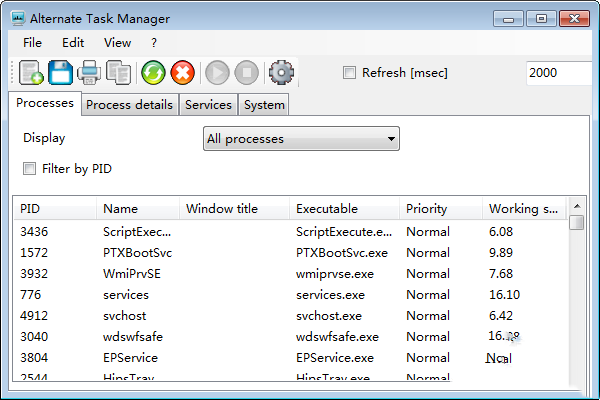Click the red X terminate icon
The width and height of the screenshot is (600, 400).
pyautogui.click(x=182, y=72)
